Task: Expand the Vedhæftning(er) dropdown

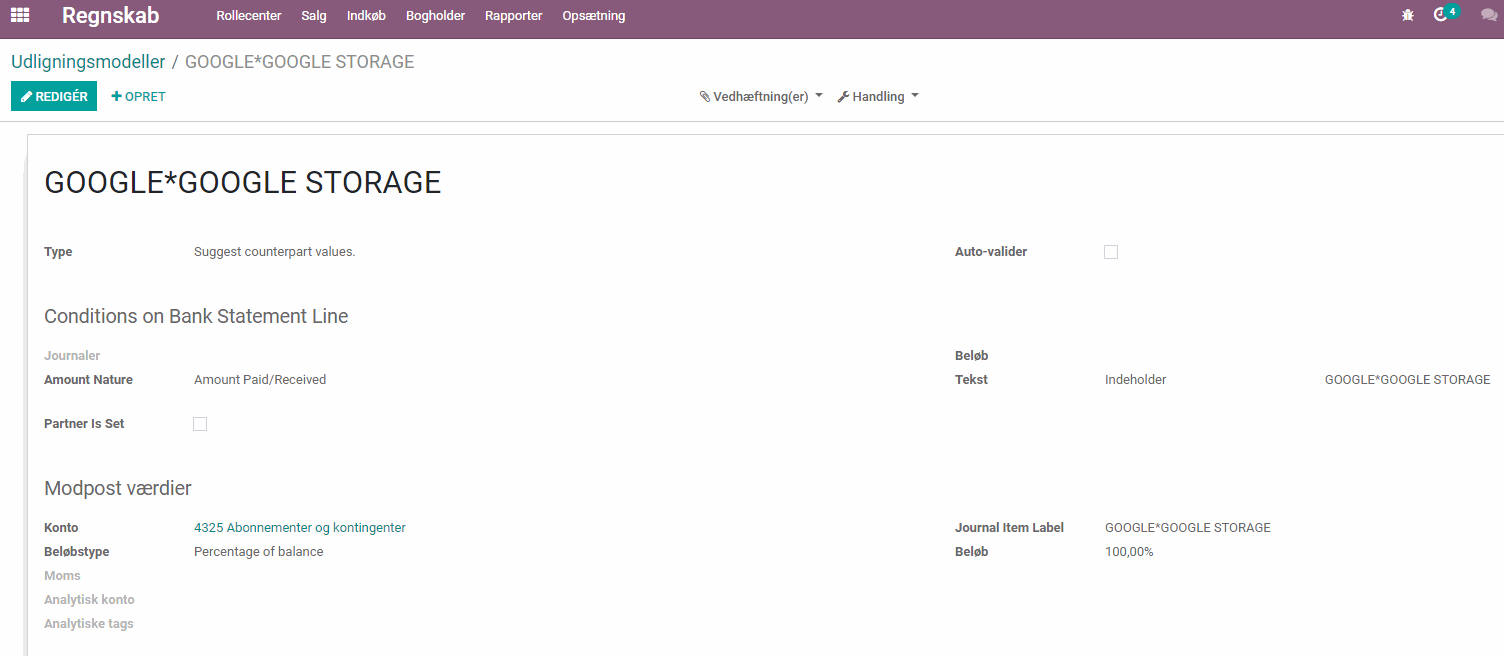Action: 761,97
